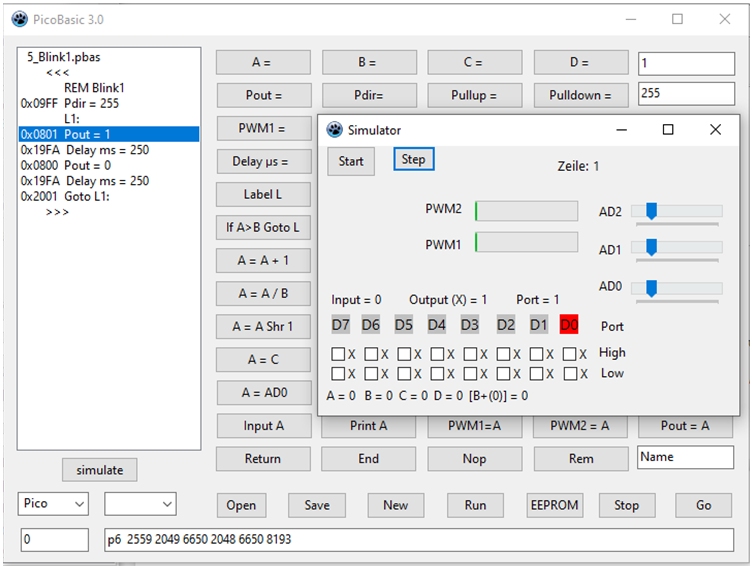Click the value field containing 255
754x566 pixels.
(685, 94)
